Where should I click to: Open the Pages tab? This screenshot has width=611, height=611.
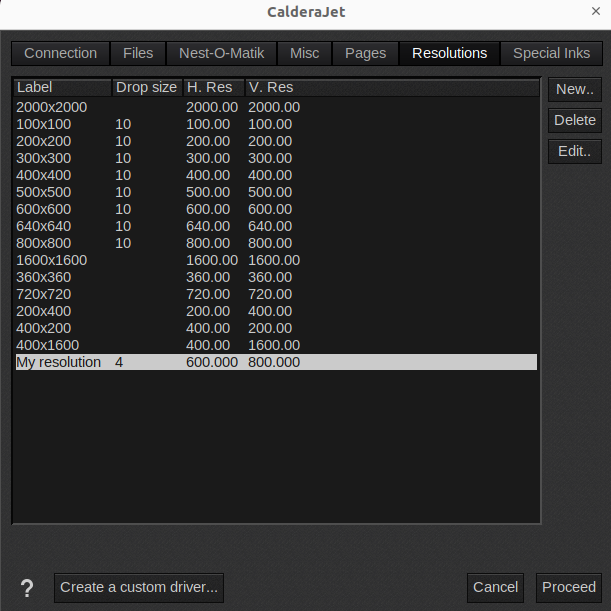click(365, 53)
